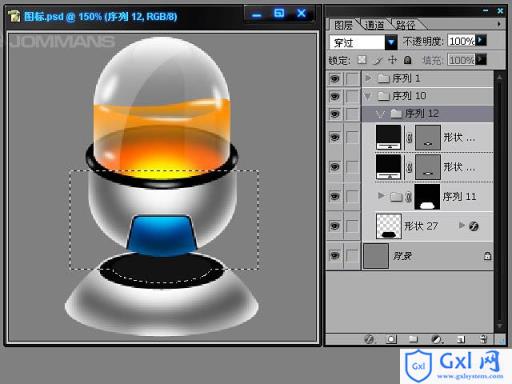Toggle visibility of 背景 layer

(x=334, y=256)
